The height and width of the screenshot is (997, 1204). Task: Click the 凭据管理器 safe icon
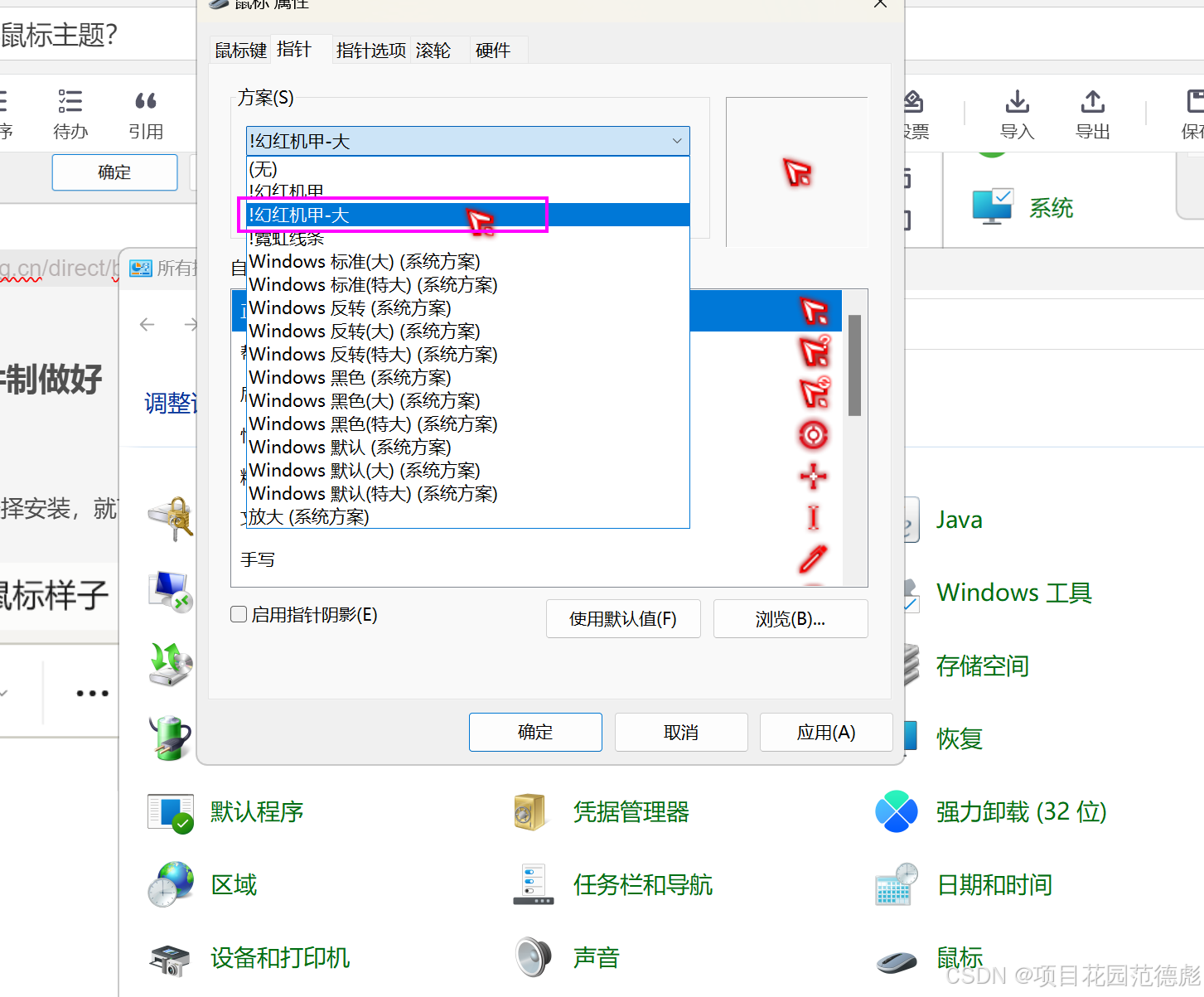pos(530,812)
